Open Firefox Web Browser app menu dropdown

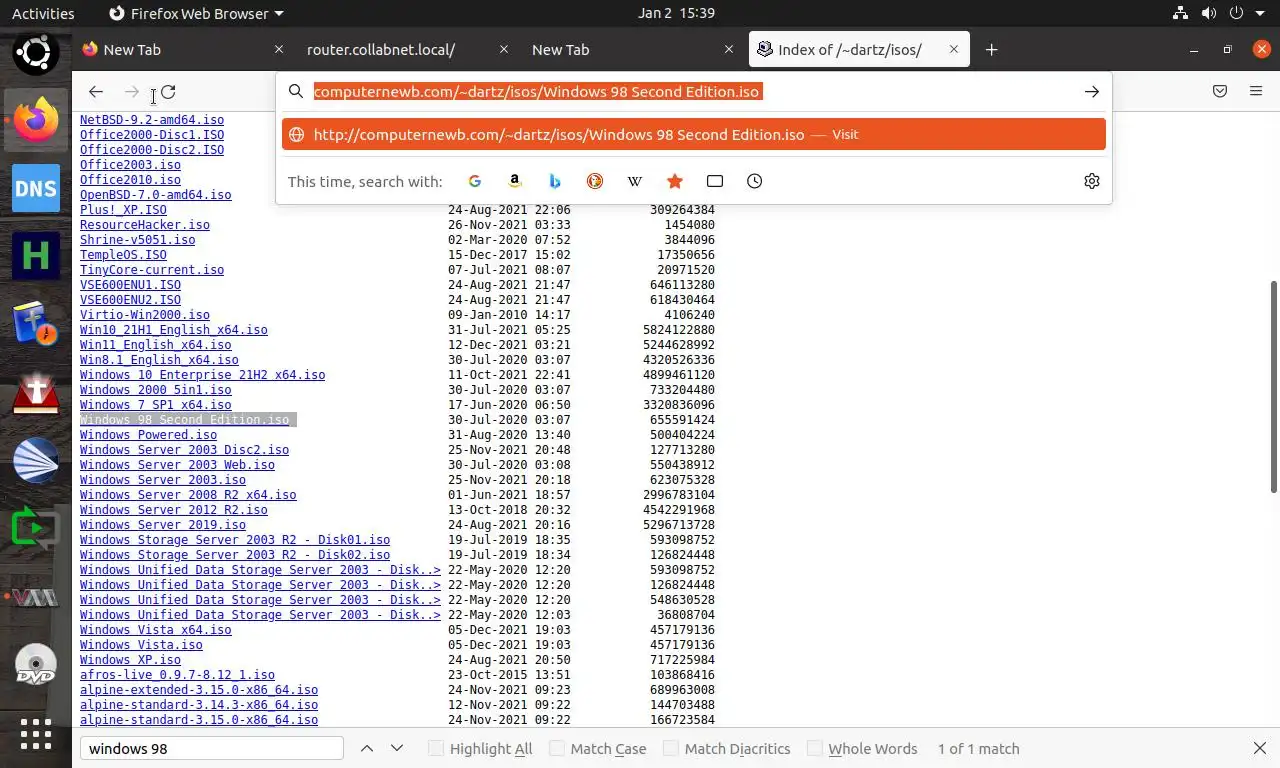[195, 14]
